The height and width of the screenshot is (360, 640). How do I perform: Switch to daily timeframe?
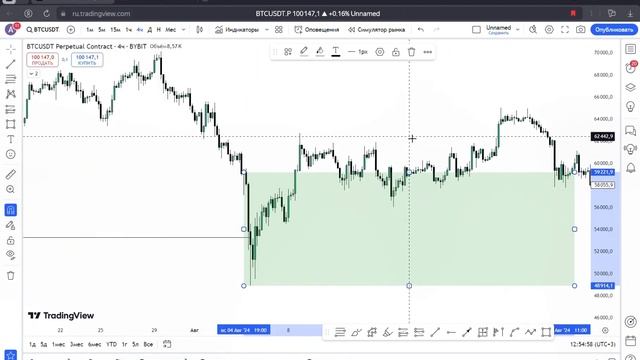[x=150, y=29]
